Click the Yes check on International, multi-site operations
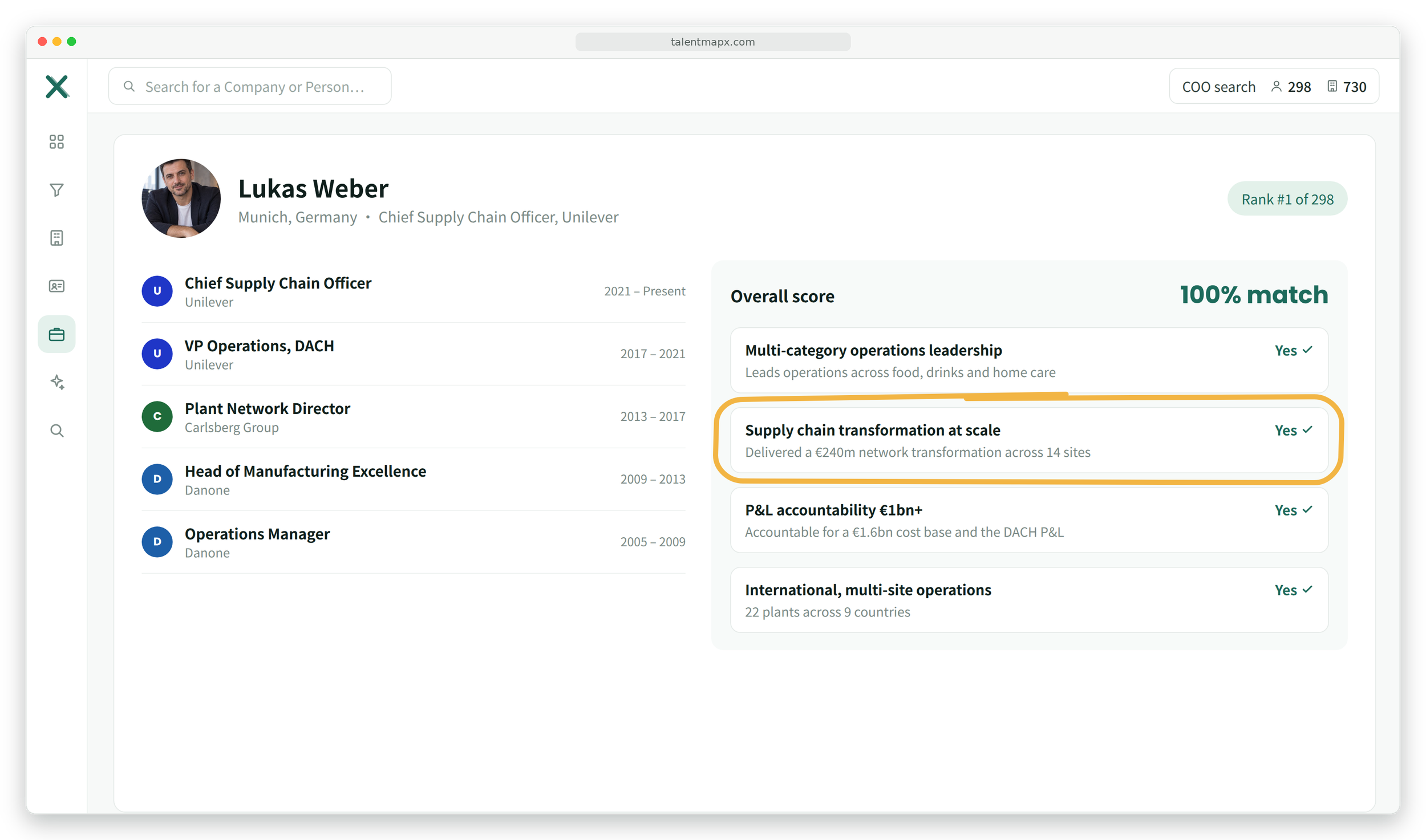This screenshot has height=840, width=1426. click(1293, 590)
